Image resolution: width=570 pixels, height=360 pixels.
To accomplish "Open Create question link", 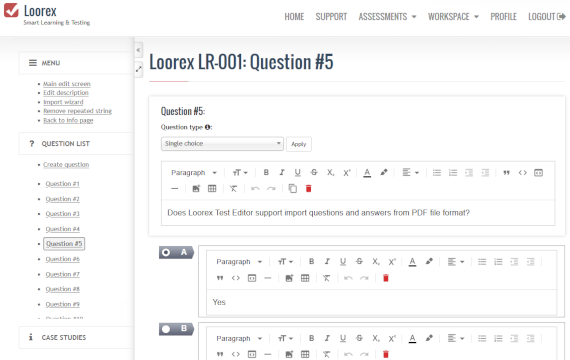I will (x=66, y=165).
